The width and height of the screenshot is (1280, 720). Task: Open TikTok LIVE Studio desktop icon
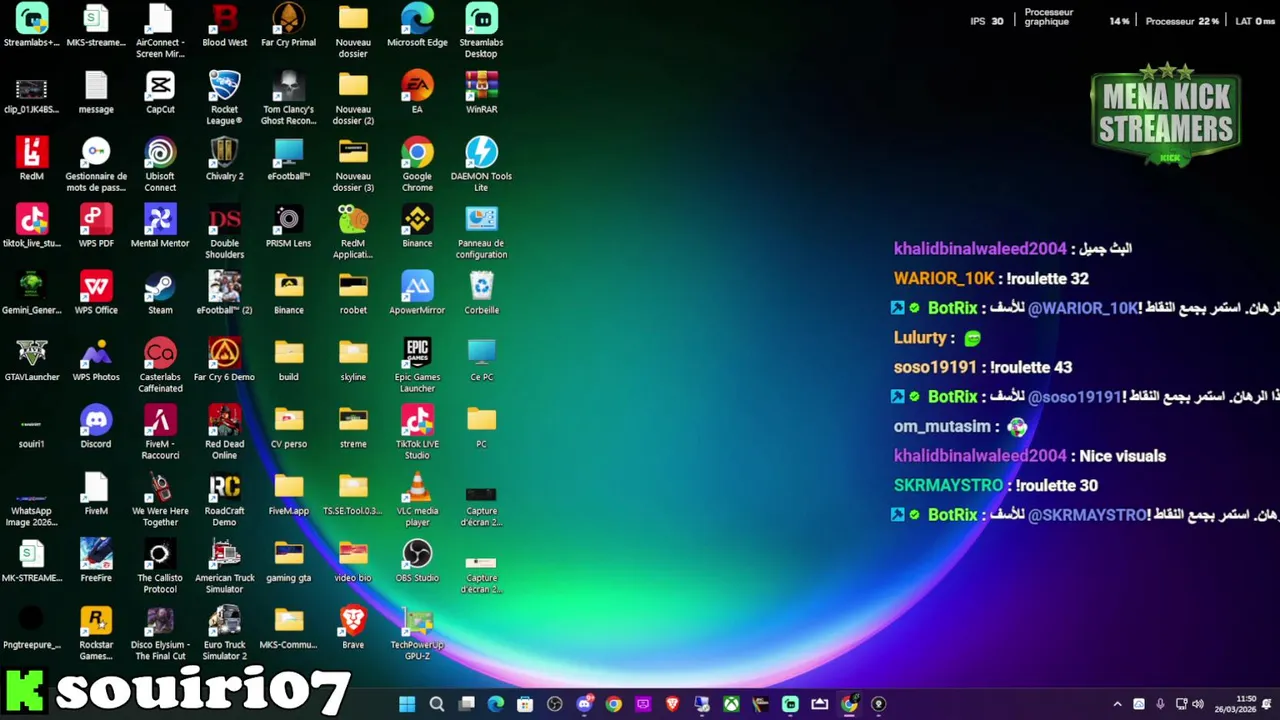417,434
